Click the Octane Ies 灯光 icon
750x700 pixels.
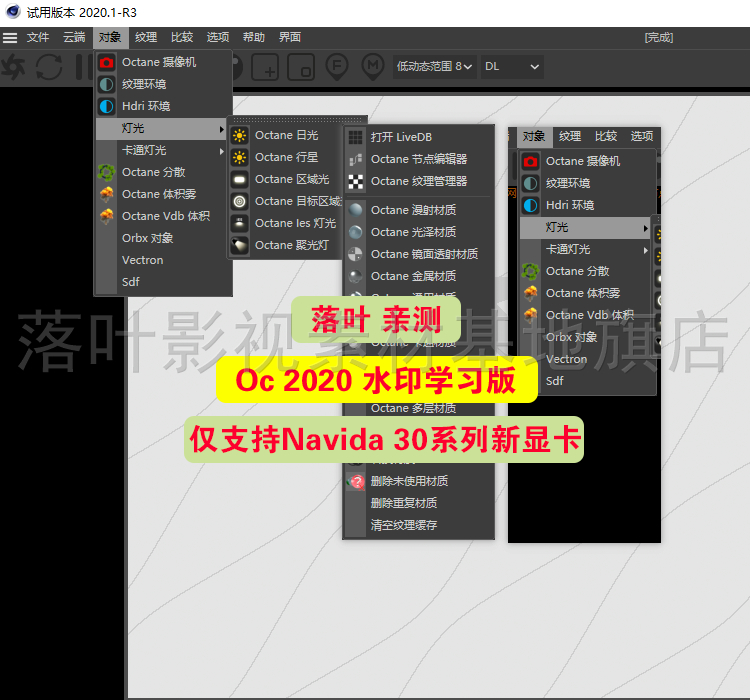point(240,223)
